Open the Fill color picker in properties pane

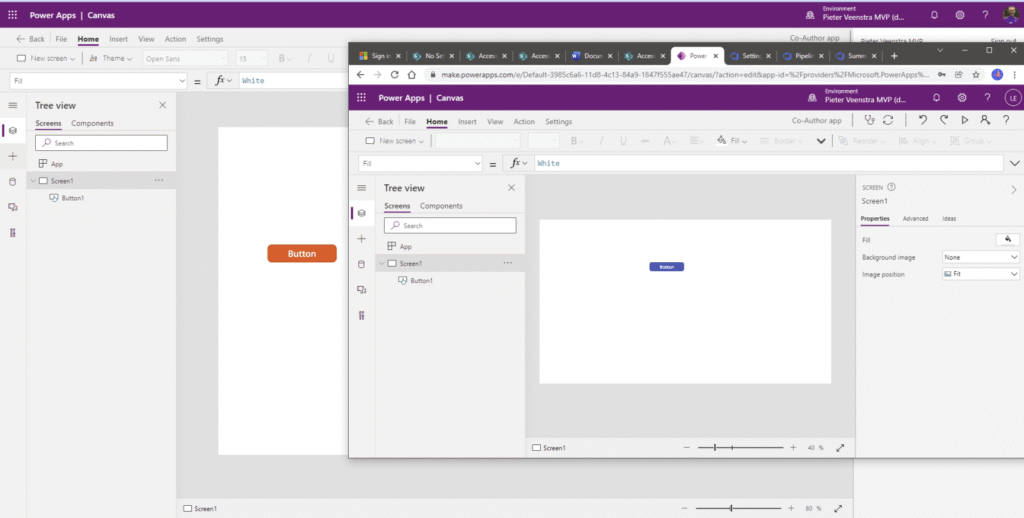1008,240
